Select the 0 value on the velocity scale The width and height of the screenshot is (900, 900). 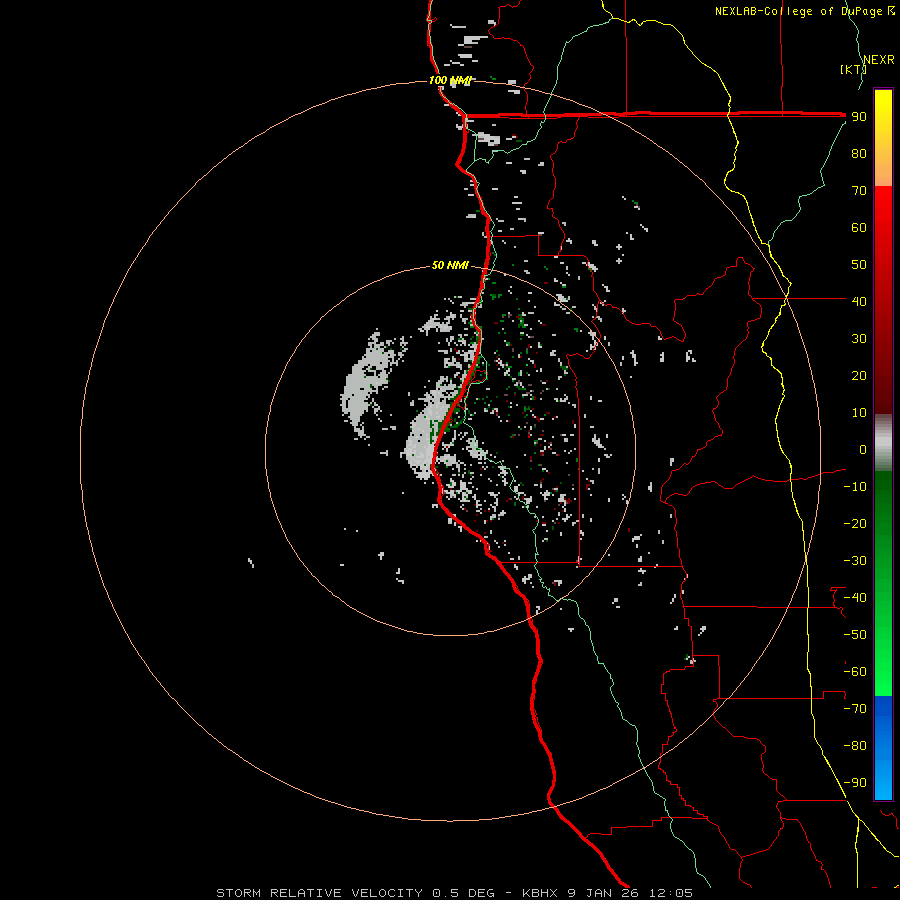[x=863, y=449]
